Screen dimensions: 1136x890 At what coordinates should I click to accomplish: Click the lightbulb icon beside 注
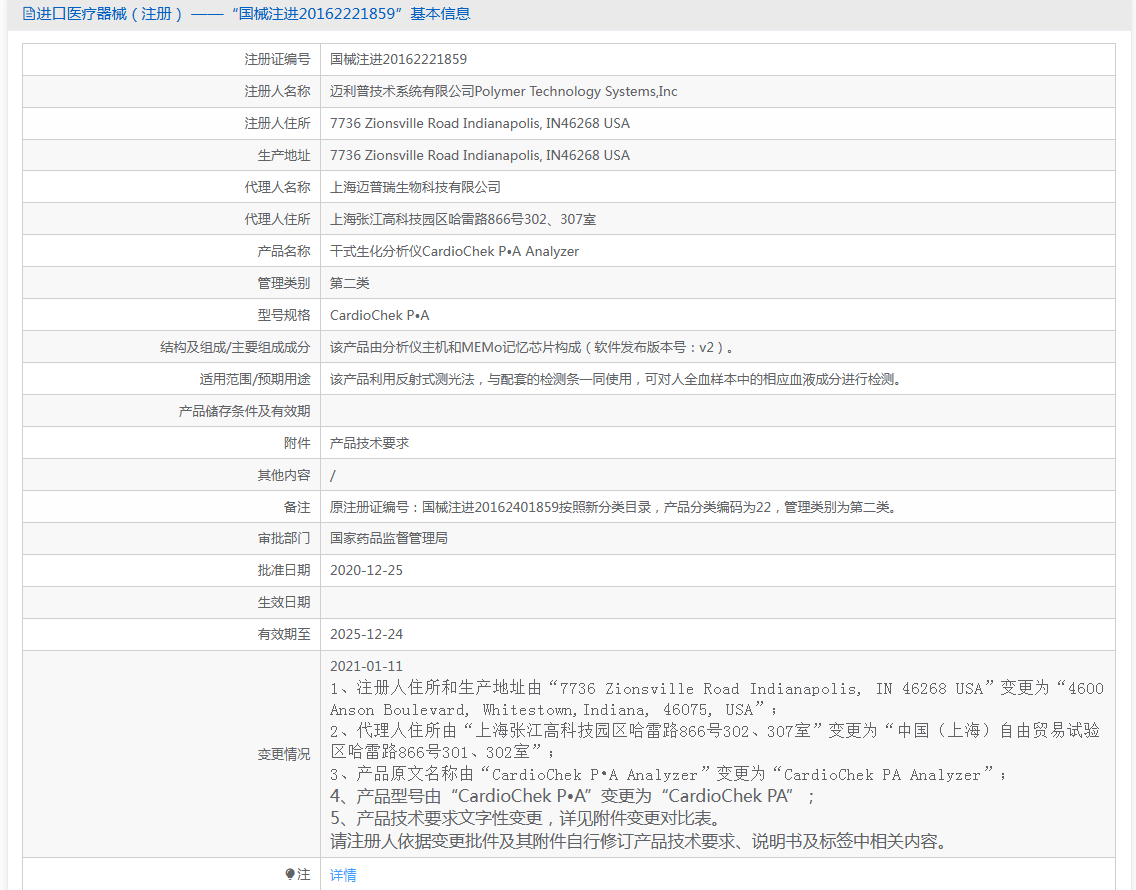click(290, 874)
